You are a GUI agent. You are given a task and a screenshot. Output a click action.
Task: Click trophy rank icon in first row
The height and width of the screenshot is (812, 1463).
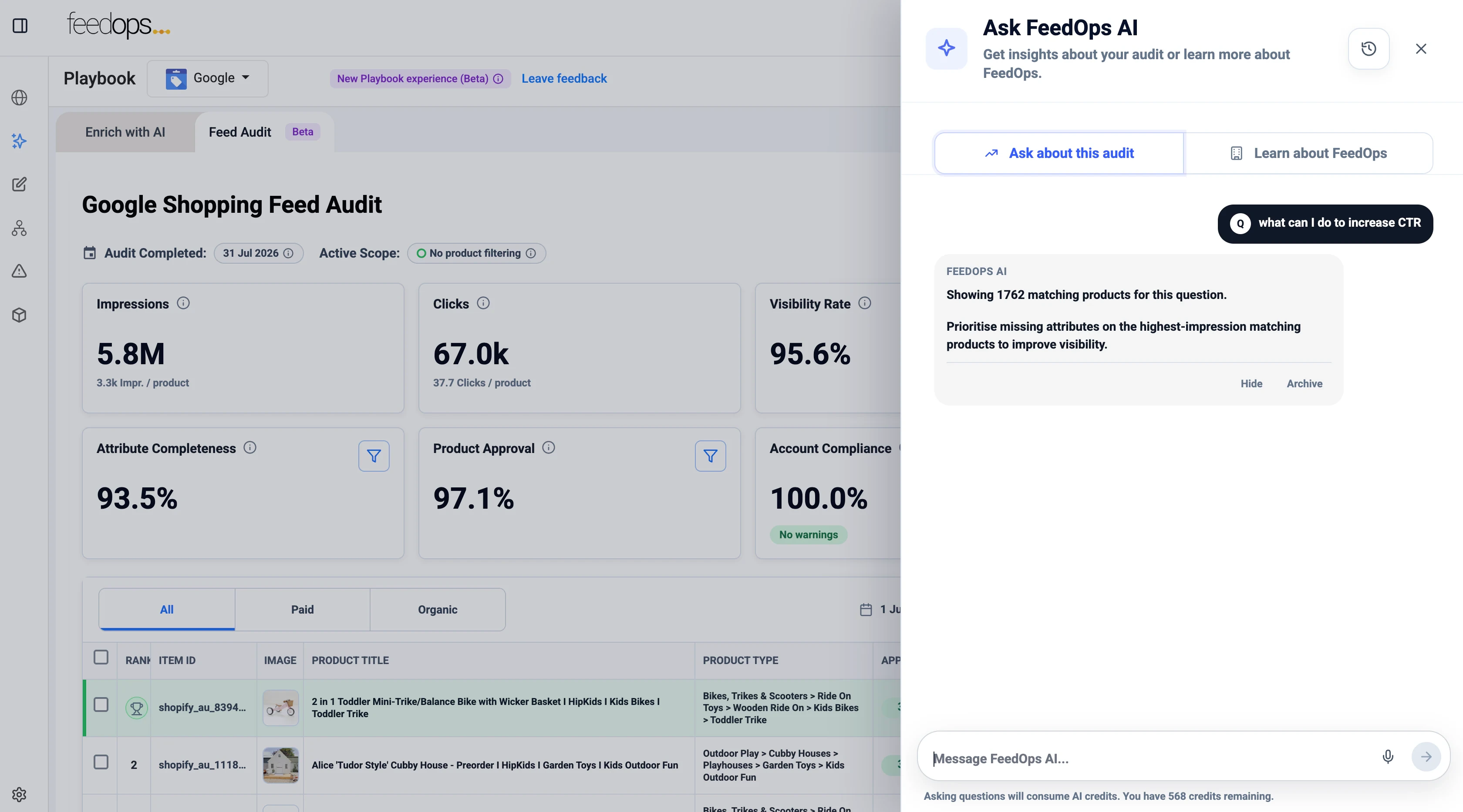[x=136, y=708]
